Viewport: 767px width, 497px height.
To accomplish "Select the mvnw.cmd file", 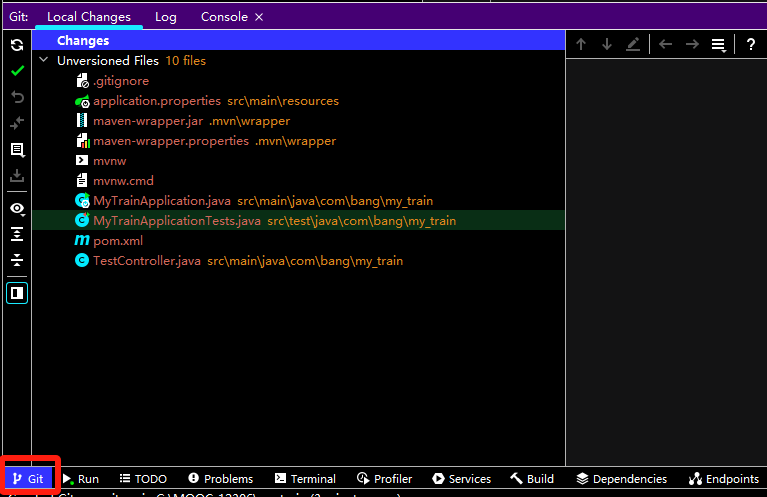I will (123, 181).
